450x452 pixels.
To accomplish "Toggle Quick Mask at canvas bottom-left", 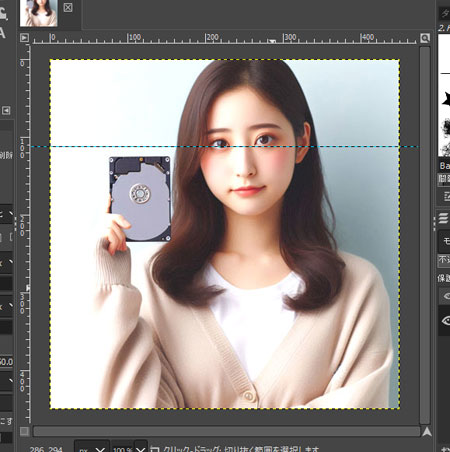I will pos(24,431).
